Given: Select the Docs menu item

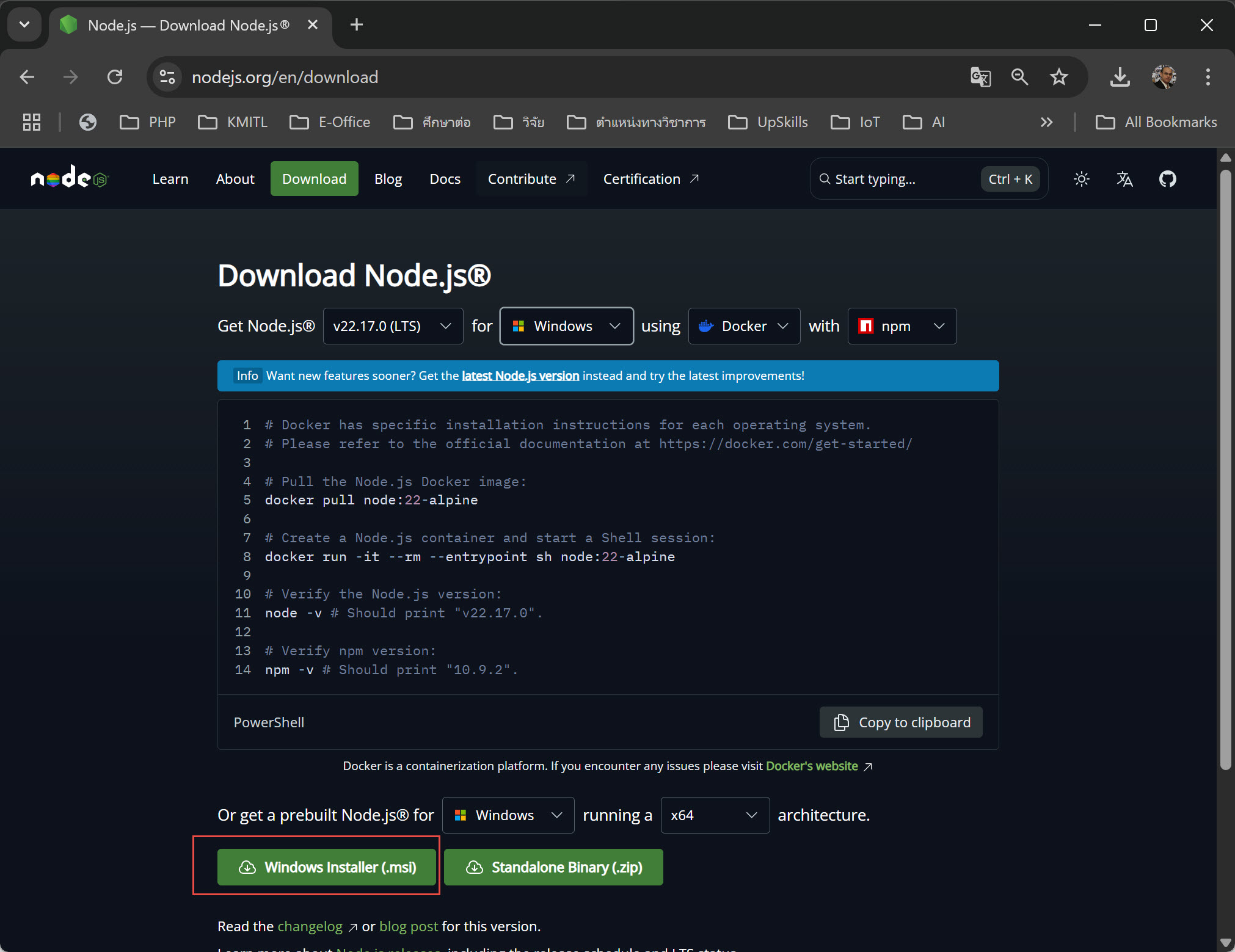Looking at the screenshot, I should (x=445, y=178).
